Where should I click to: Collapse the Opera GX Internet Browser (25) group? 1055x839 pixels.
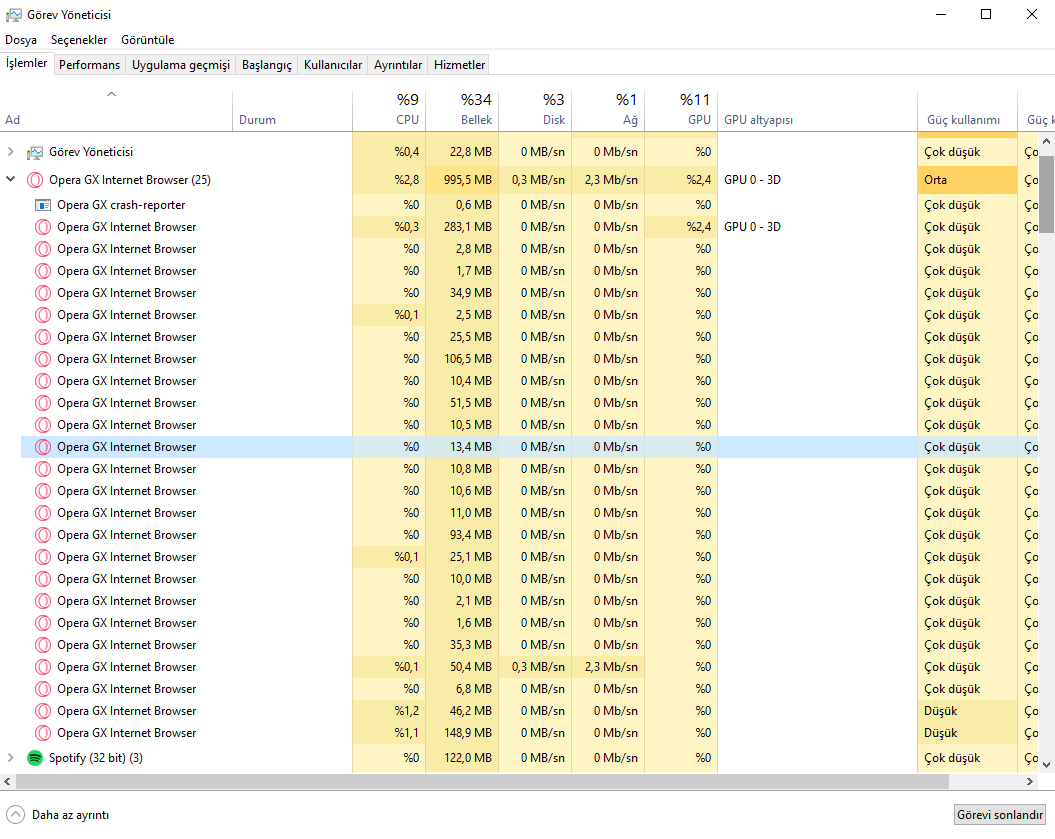pos(10,180)
